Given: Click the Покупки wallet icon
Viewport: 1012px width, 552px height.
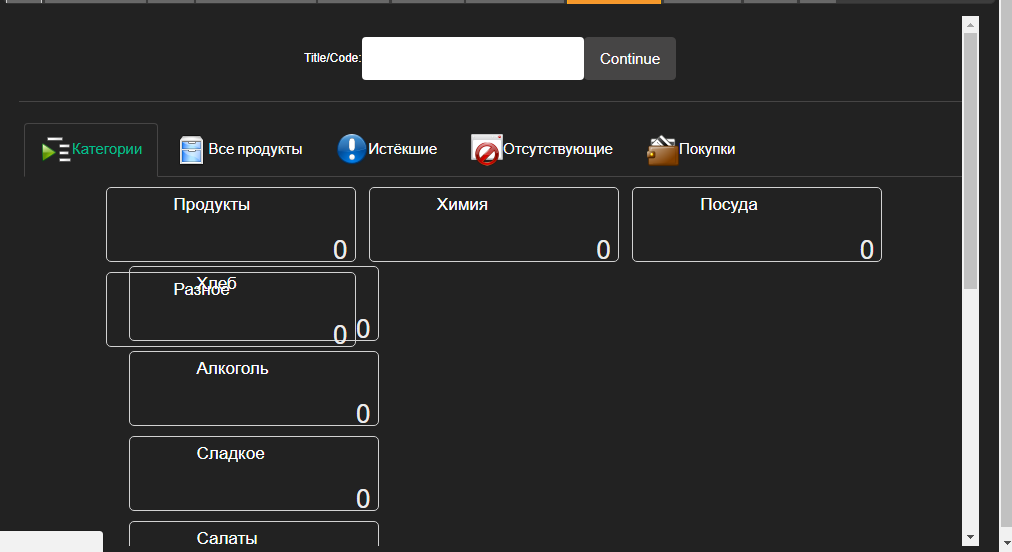Looking at the screenshot, I should (662, 150).
